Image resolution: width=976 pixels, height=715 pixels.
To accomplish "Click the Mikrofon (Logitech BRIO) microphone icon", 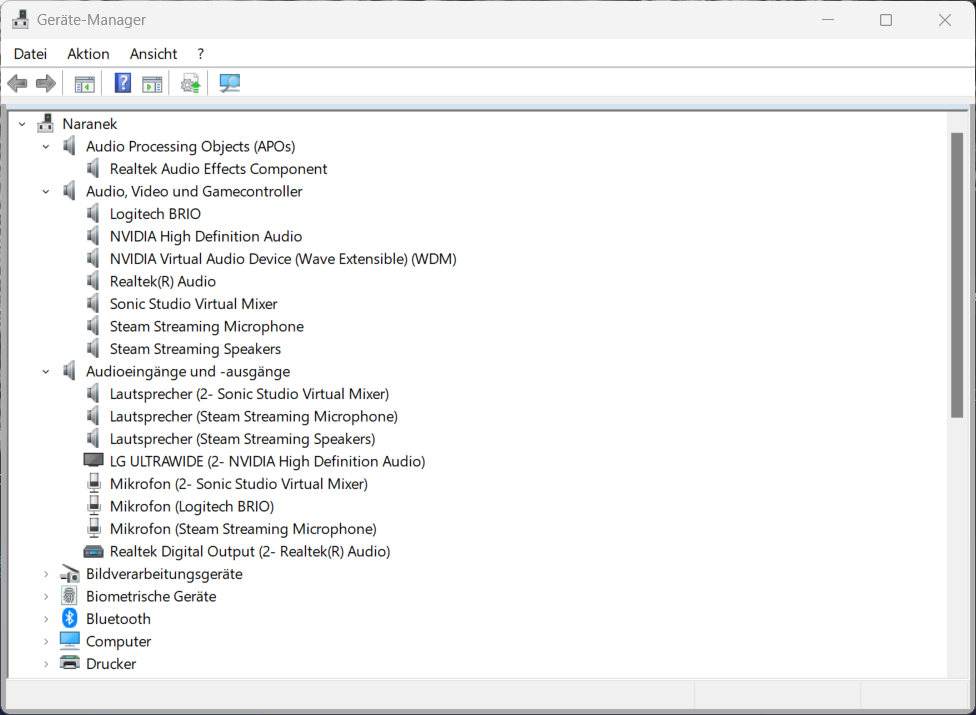I will click(x=94, y=505).
